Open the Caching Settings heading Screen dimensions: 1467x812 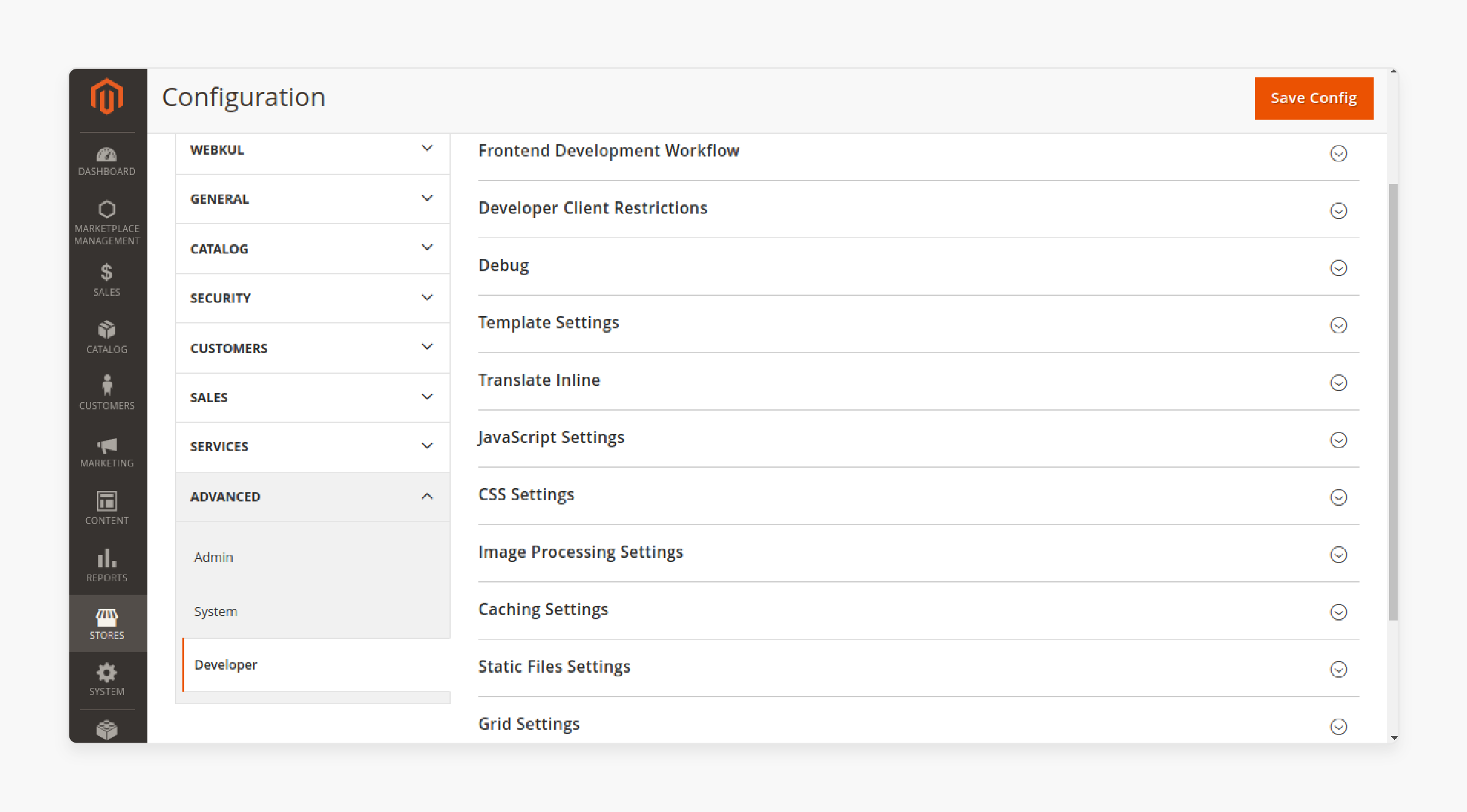click(543, 609)
